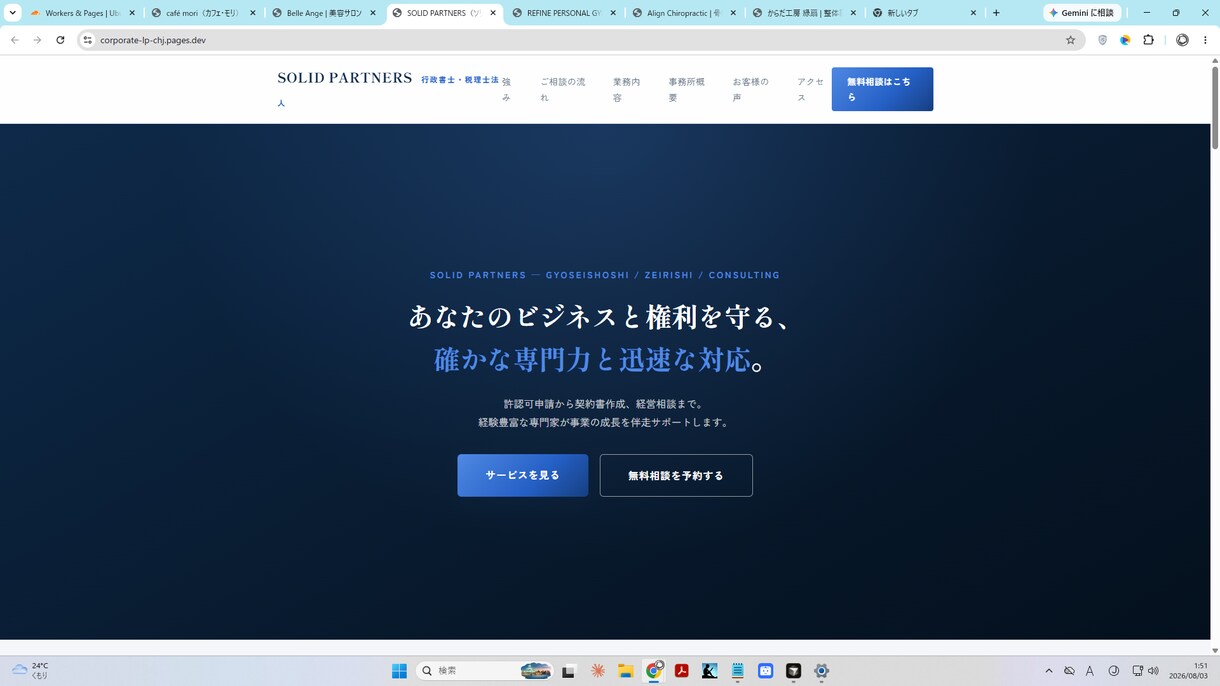This screenshot has height=686, width=1220.
Task: Click the 無料相談はこちら header button
Action: click(882, 89)
